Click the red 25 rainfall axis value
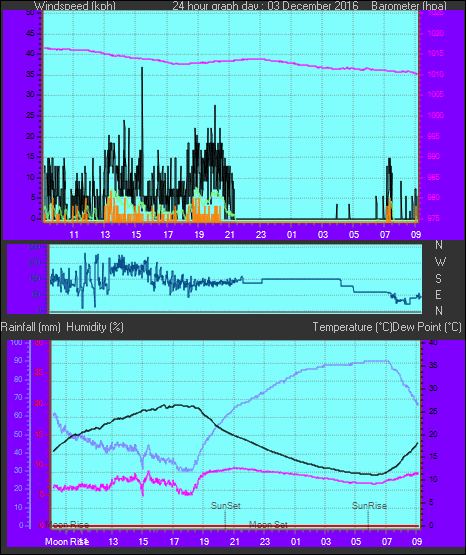 click(x=39, y=372)
